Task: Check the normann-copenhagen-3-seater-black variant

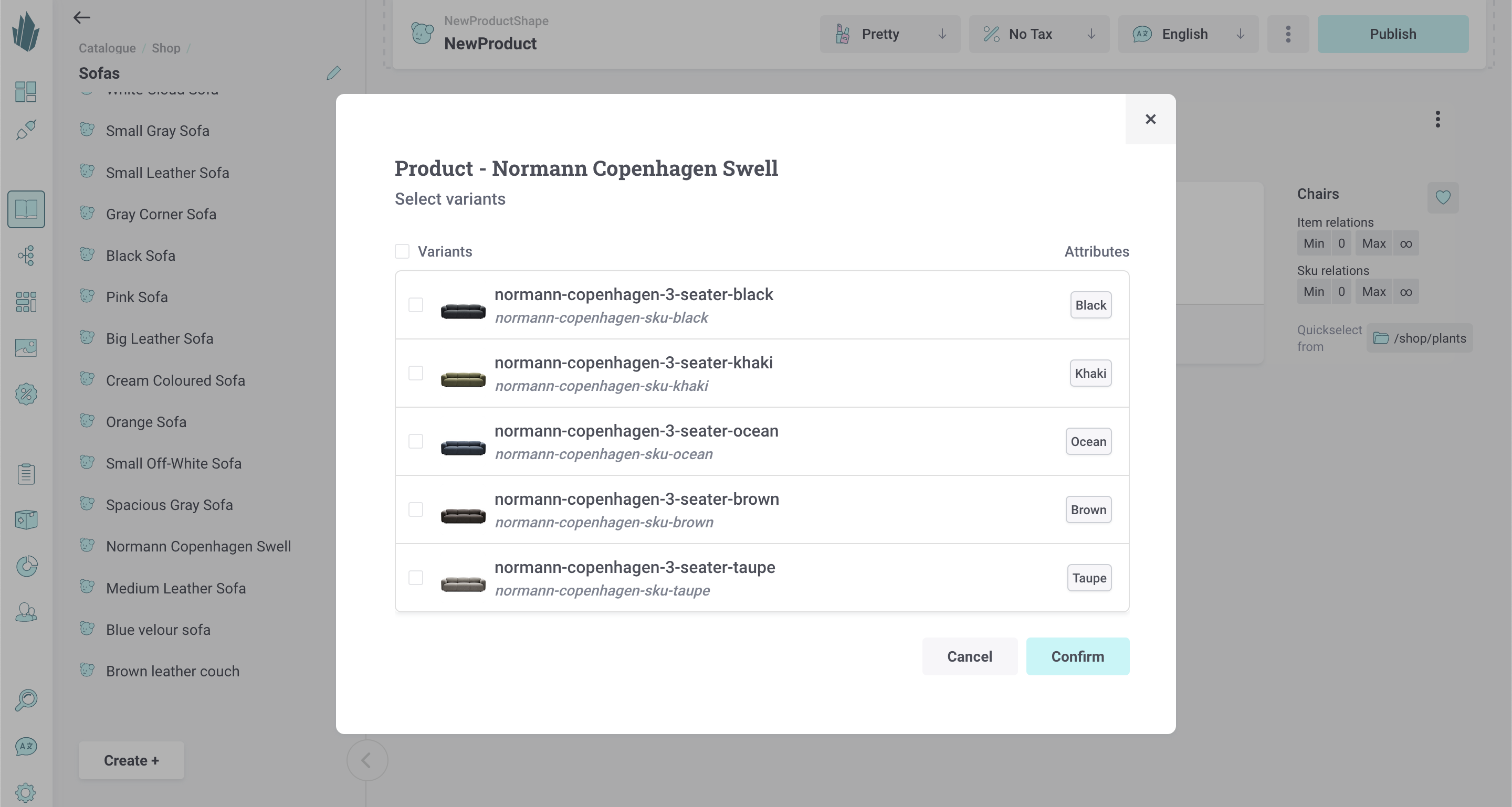Action: point(416,305)
